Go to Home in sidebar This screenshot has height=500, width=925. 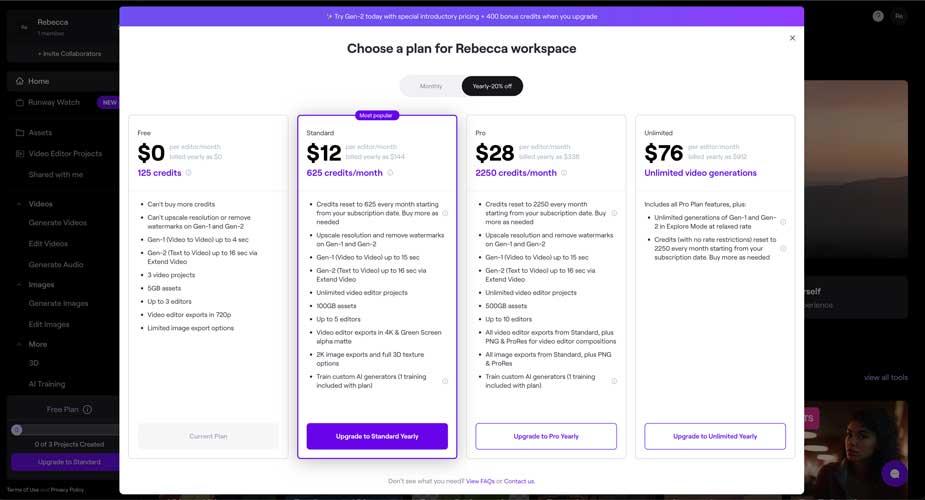point(63,81)
